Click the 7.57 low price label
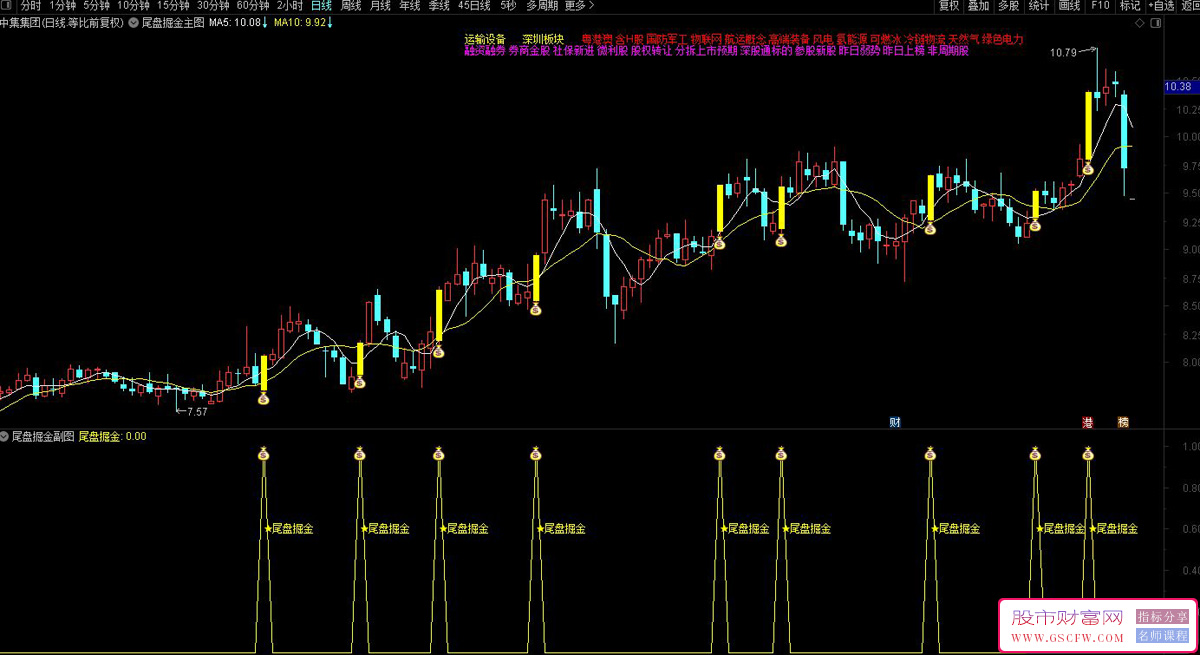1200x655 pixels. (198, 411)
